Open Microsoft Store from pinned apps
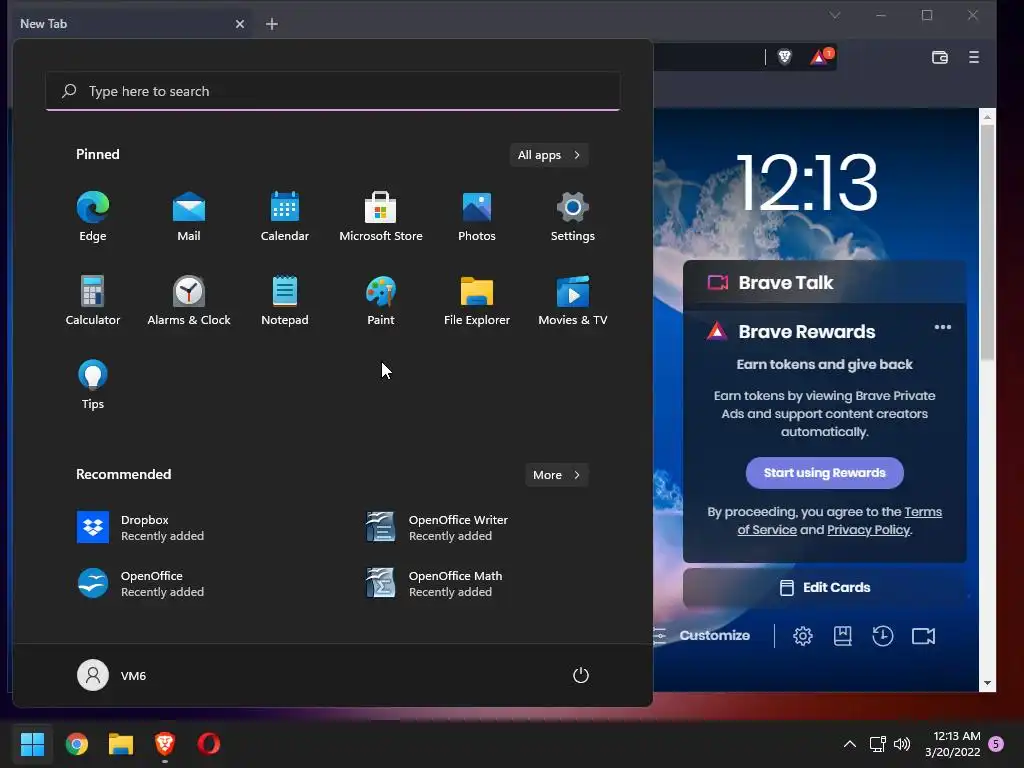 tap(381, 217)
